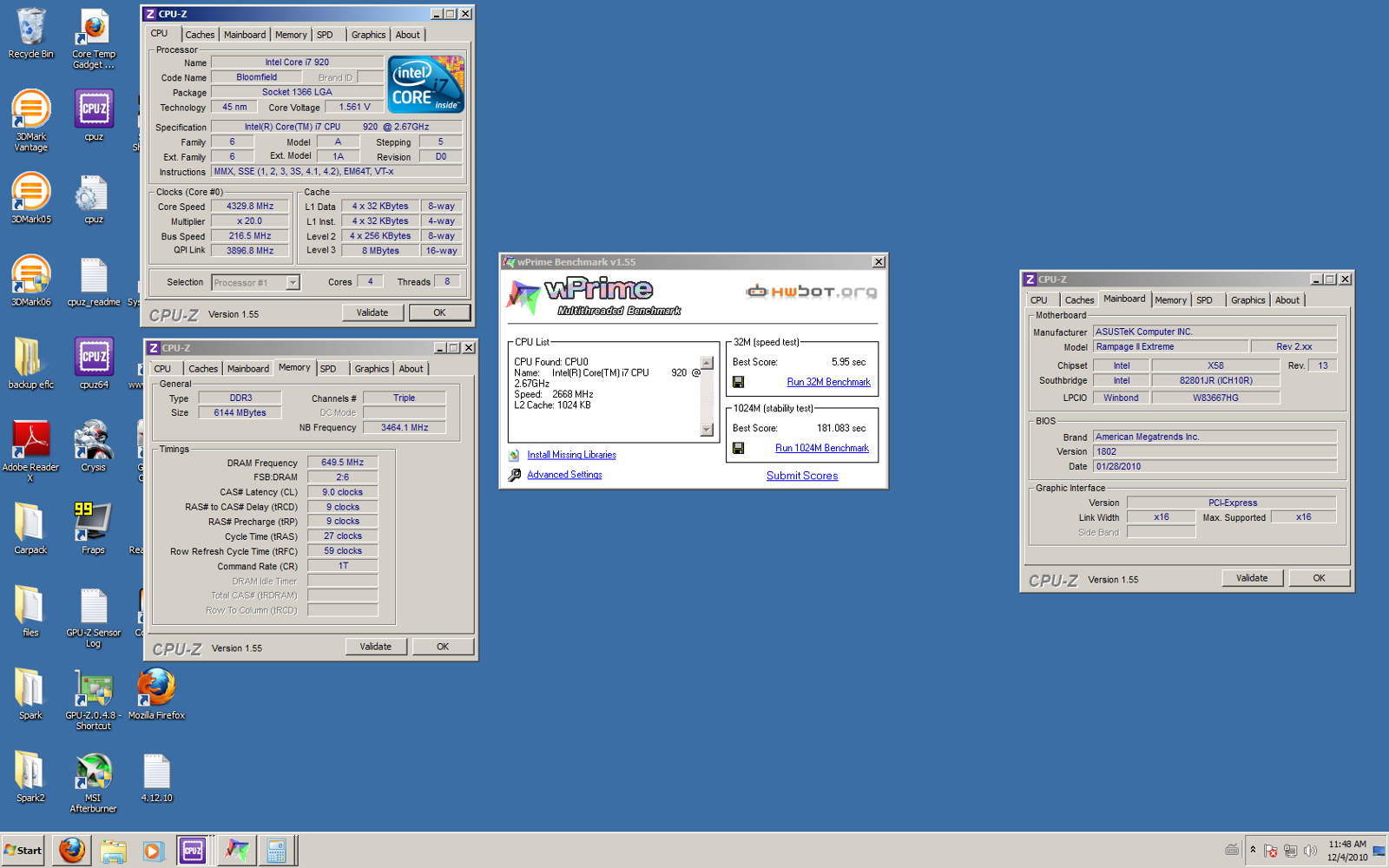Click Run 32M Benchmark link
Screen dimensions: 1389x868
[x=828, y=382]
